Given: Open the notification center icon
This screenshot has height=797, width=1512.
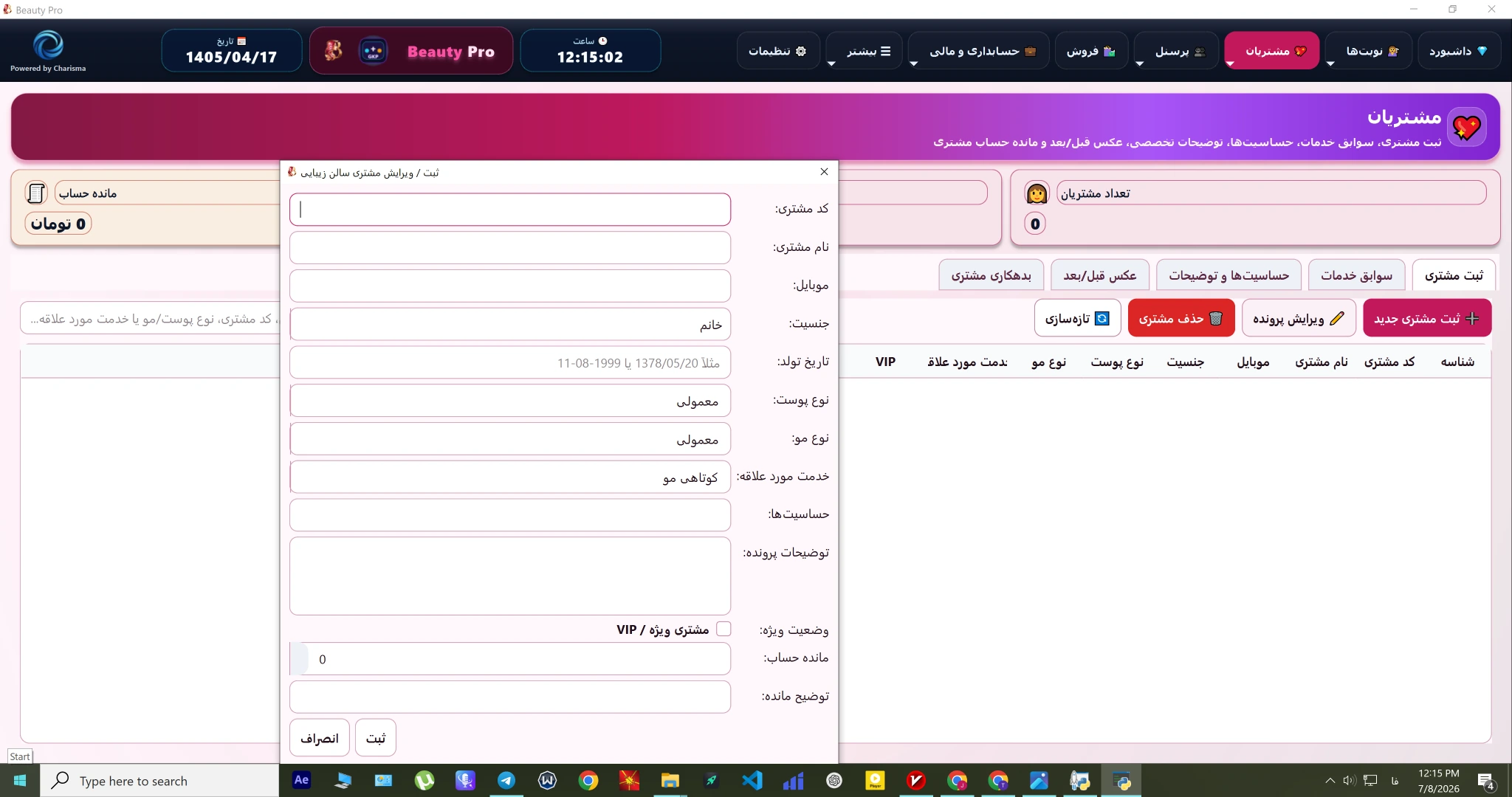Looking at the screenshot, I should point(1486,781).
